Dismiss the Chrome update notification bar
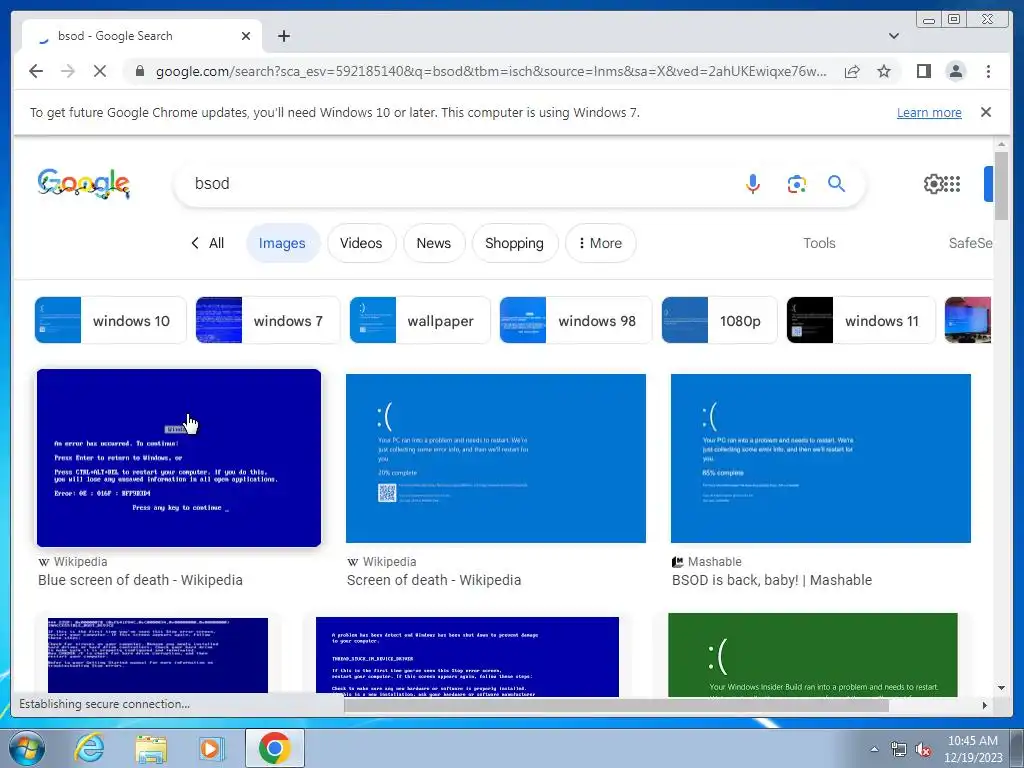 (986, 112)
